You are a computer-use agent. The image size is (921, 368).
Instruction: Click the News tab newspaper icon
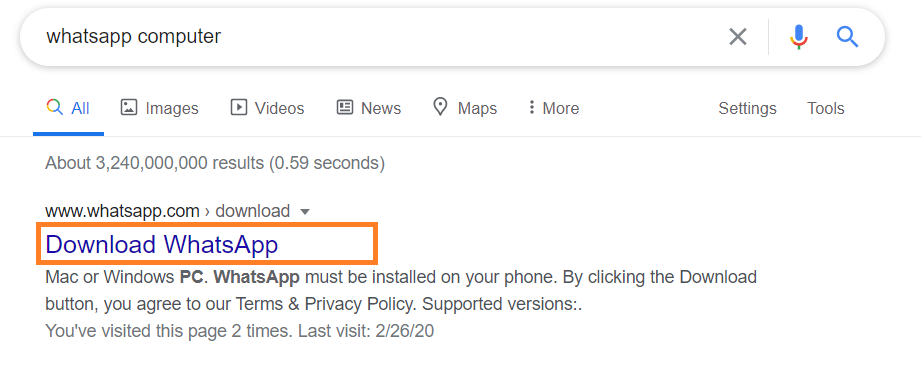pyautogui.click(x=345, y=107)
